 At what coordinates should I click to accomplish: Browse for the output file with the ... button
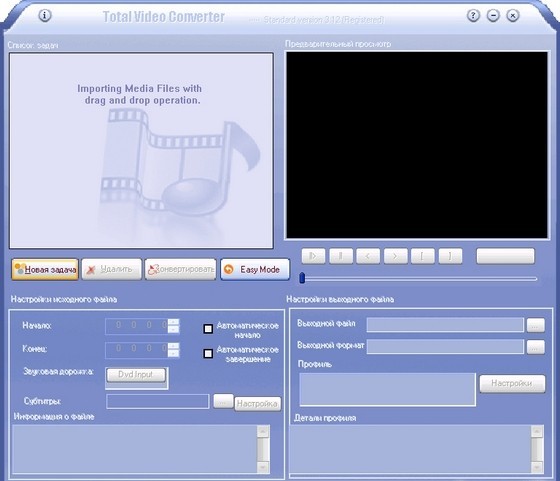click(536, 325)
